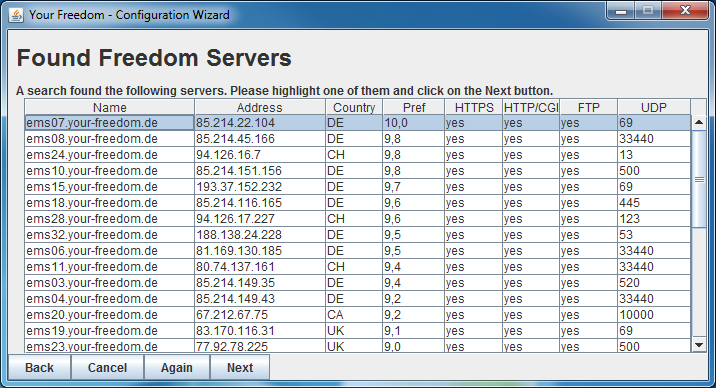
Task: Select server ems24.your-freedom.de
Action: coord(358,155)
